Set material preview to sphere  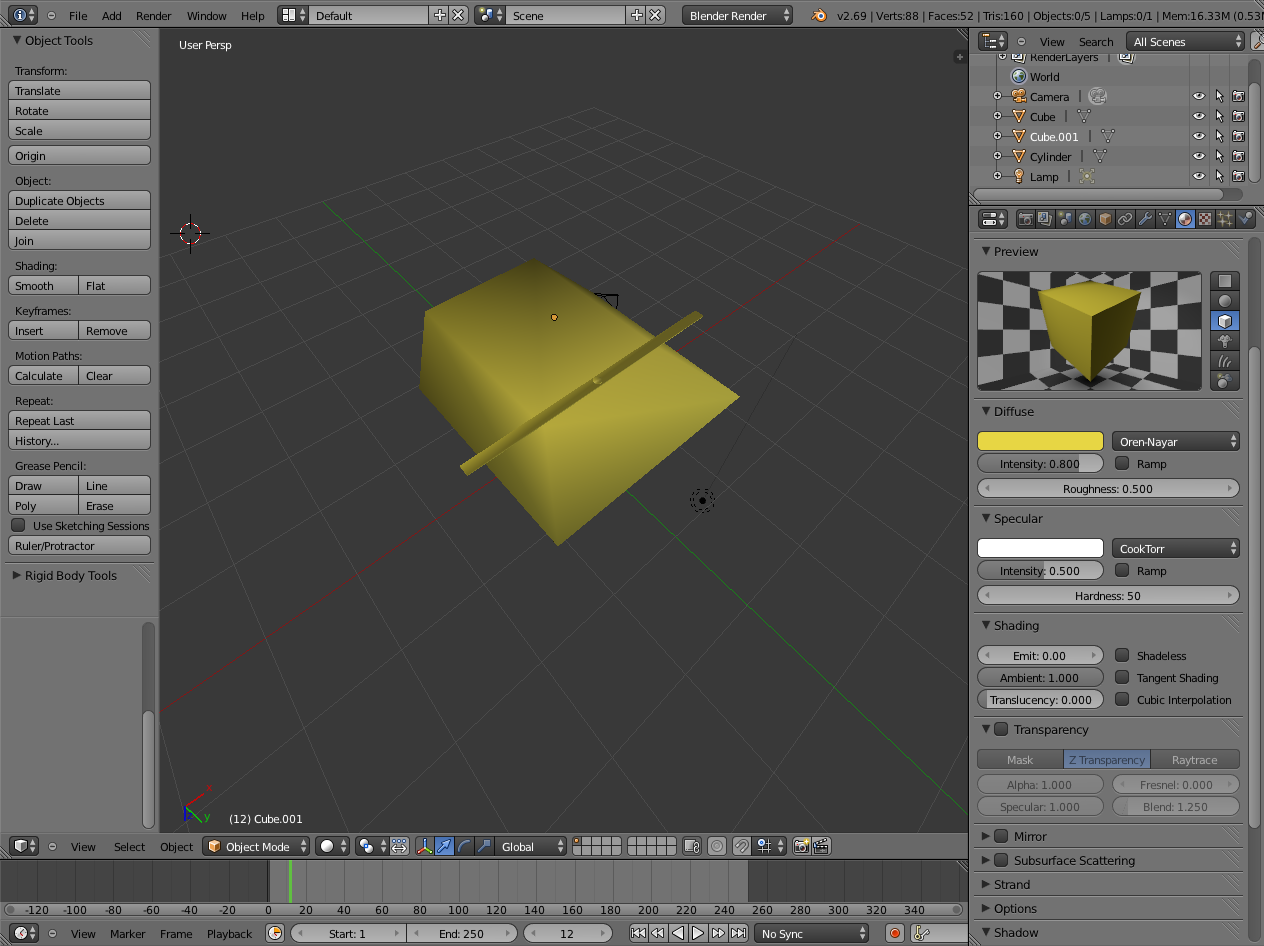[x=1225, y=301]
